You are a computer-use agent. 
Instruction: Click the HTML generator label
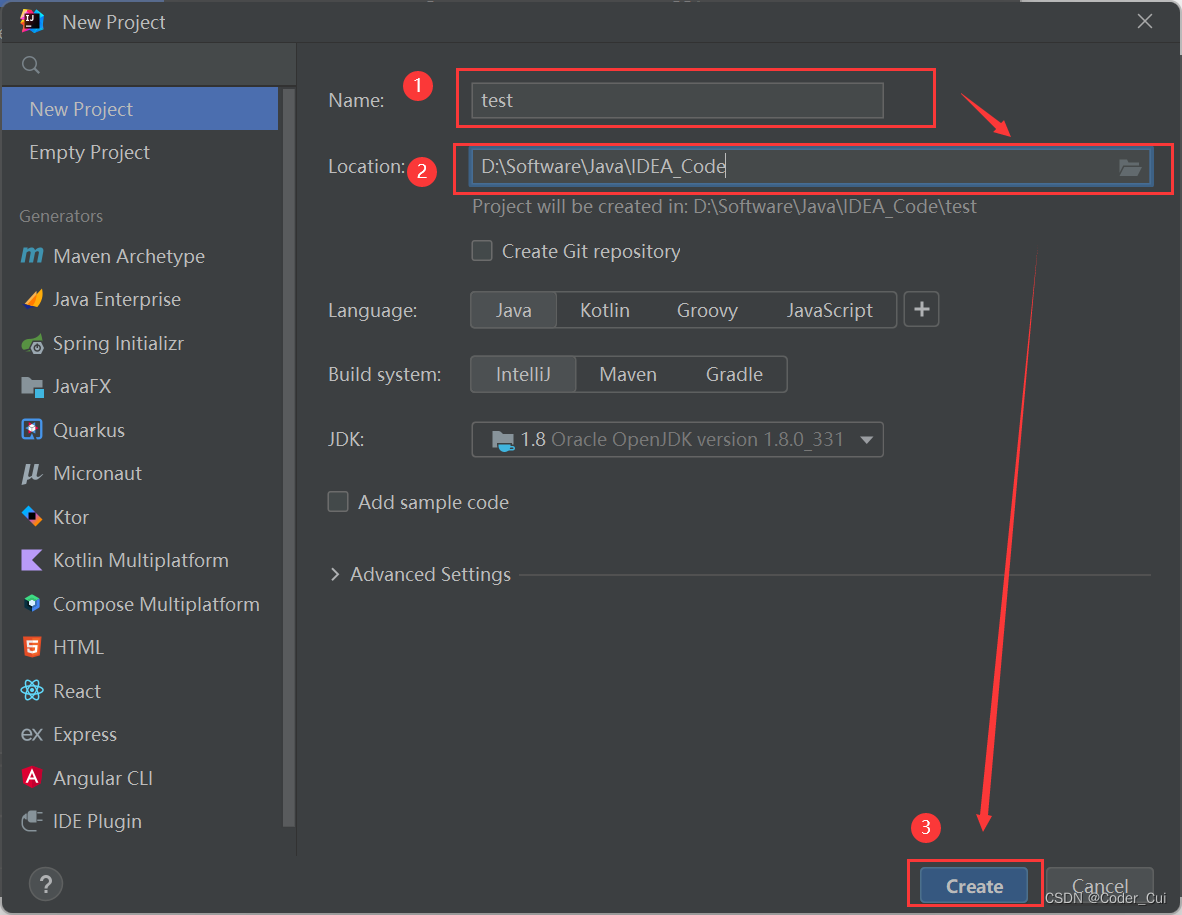[x=78, y=647]
